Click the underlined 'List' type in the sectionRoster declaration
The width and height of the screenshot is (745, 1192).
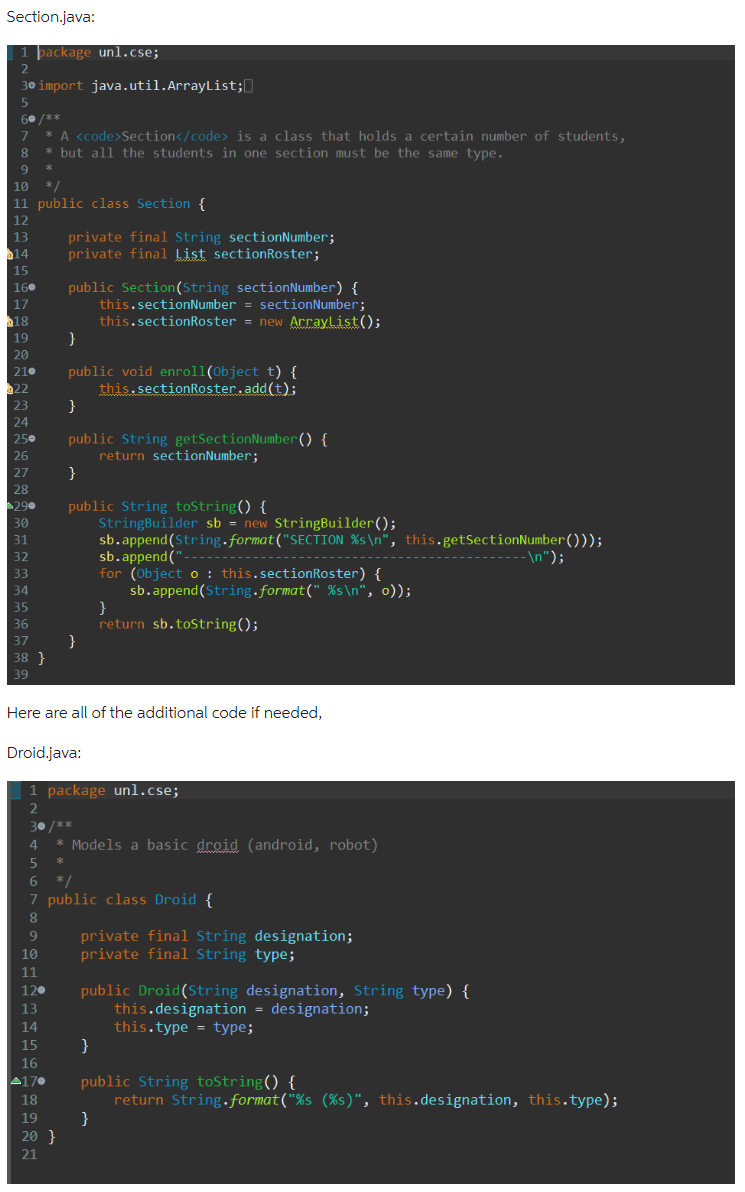click(x=190, y=255)
